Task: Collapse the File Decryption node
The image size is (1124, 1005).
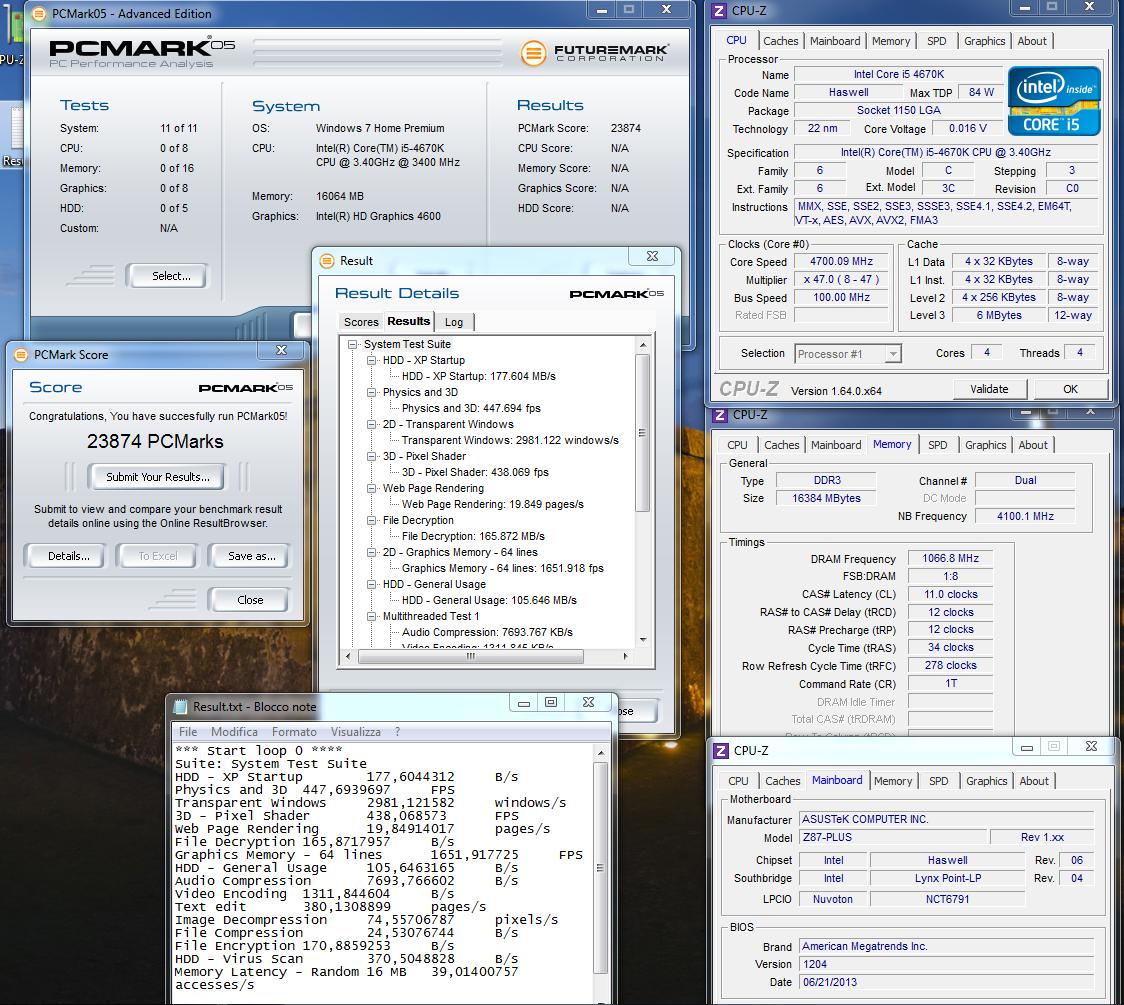Action: (371, 520)
